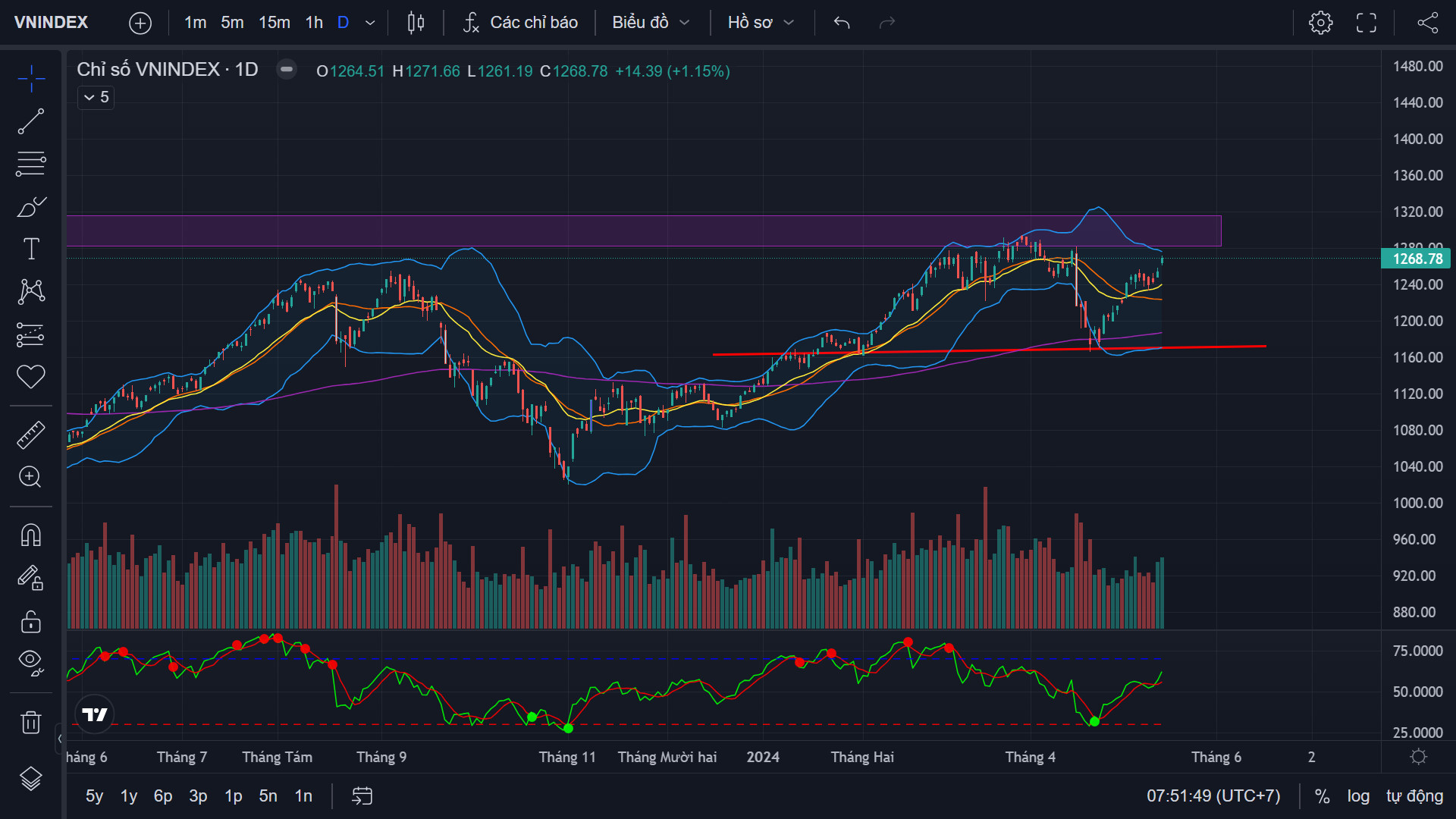This screenshot has height=819, width=1456.
Task: Open the go to date calendar
Action: pyautogui.click(x=362, y=796)
